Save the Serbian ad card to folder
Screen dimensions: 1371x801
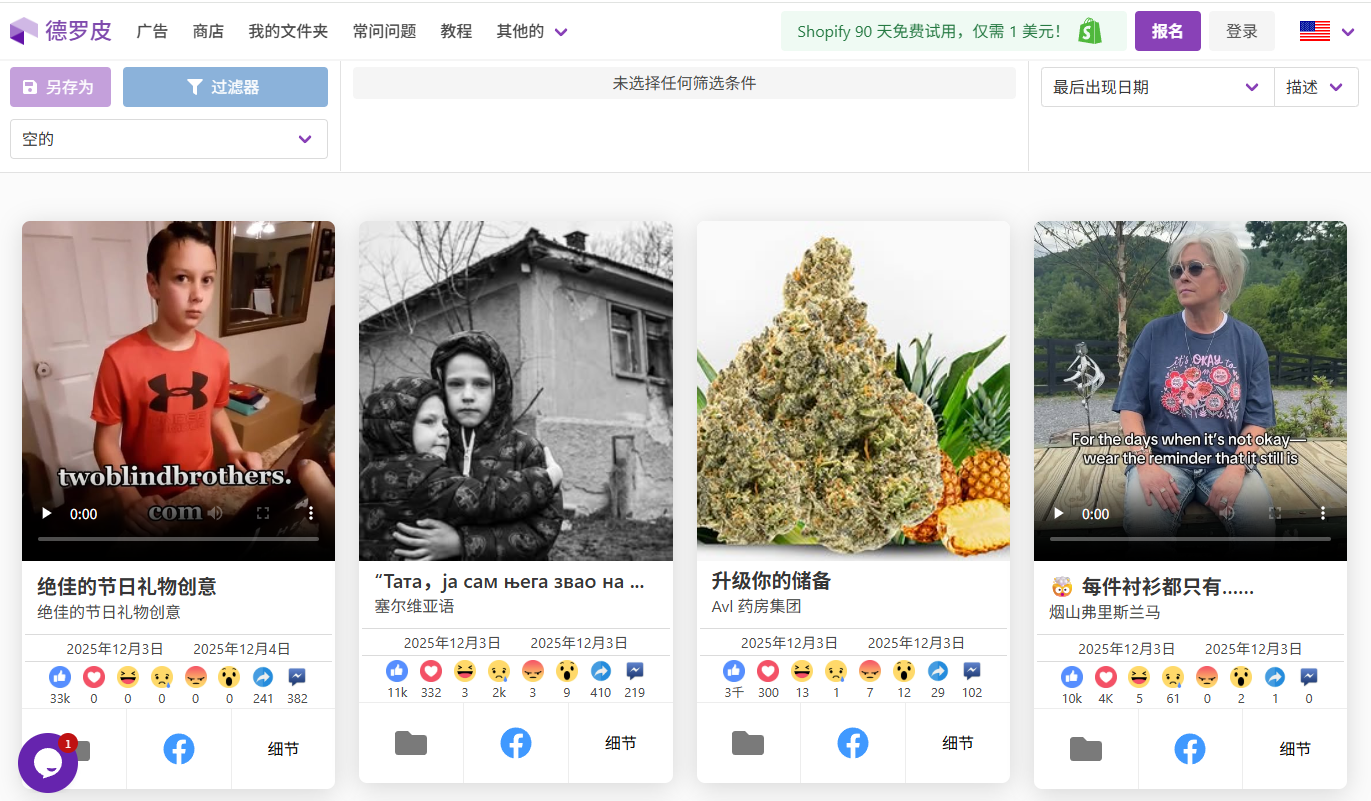coord(410,743)
